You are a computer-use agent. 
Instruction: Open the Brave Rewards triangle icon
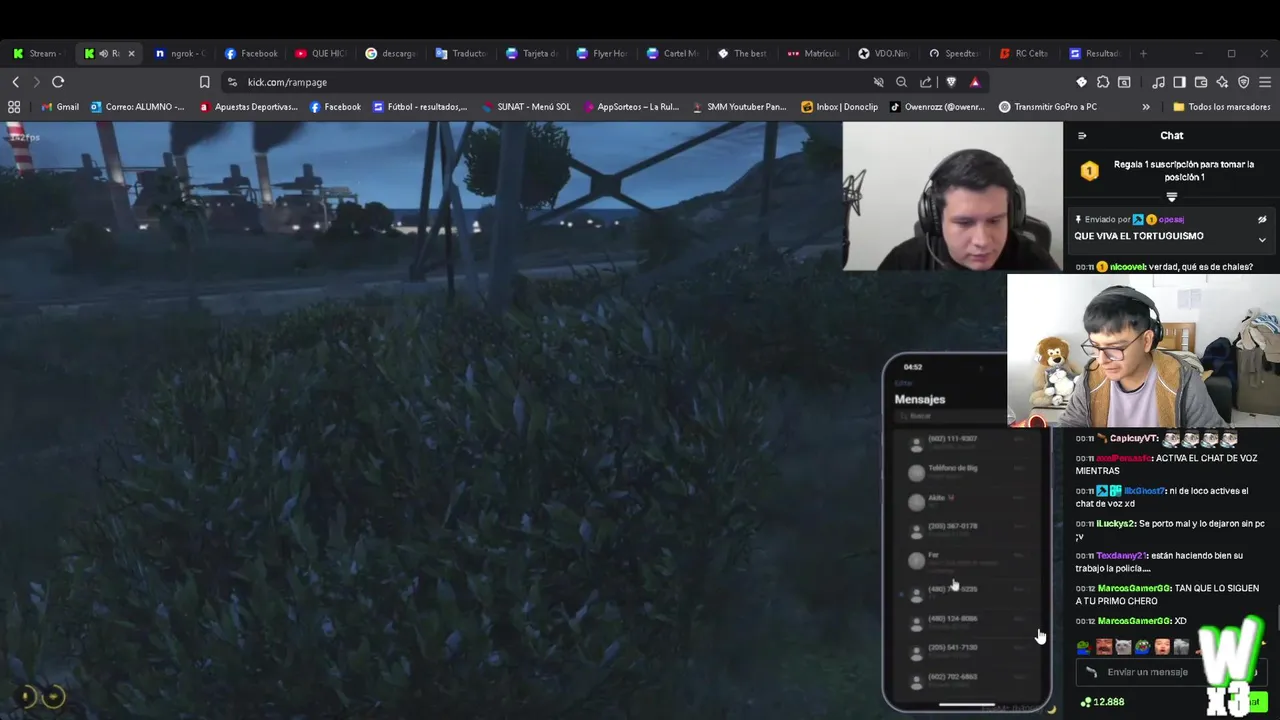(x=975, y=82)
